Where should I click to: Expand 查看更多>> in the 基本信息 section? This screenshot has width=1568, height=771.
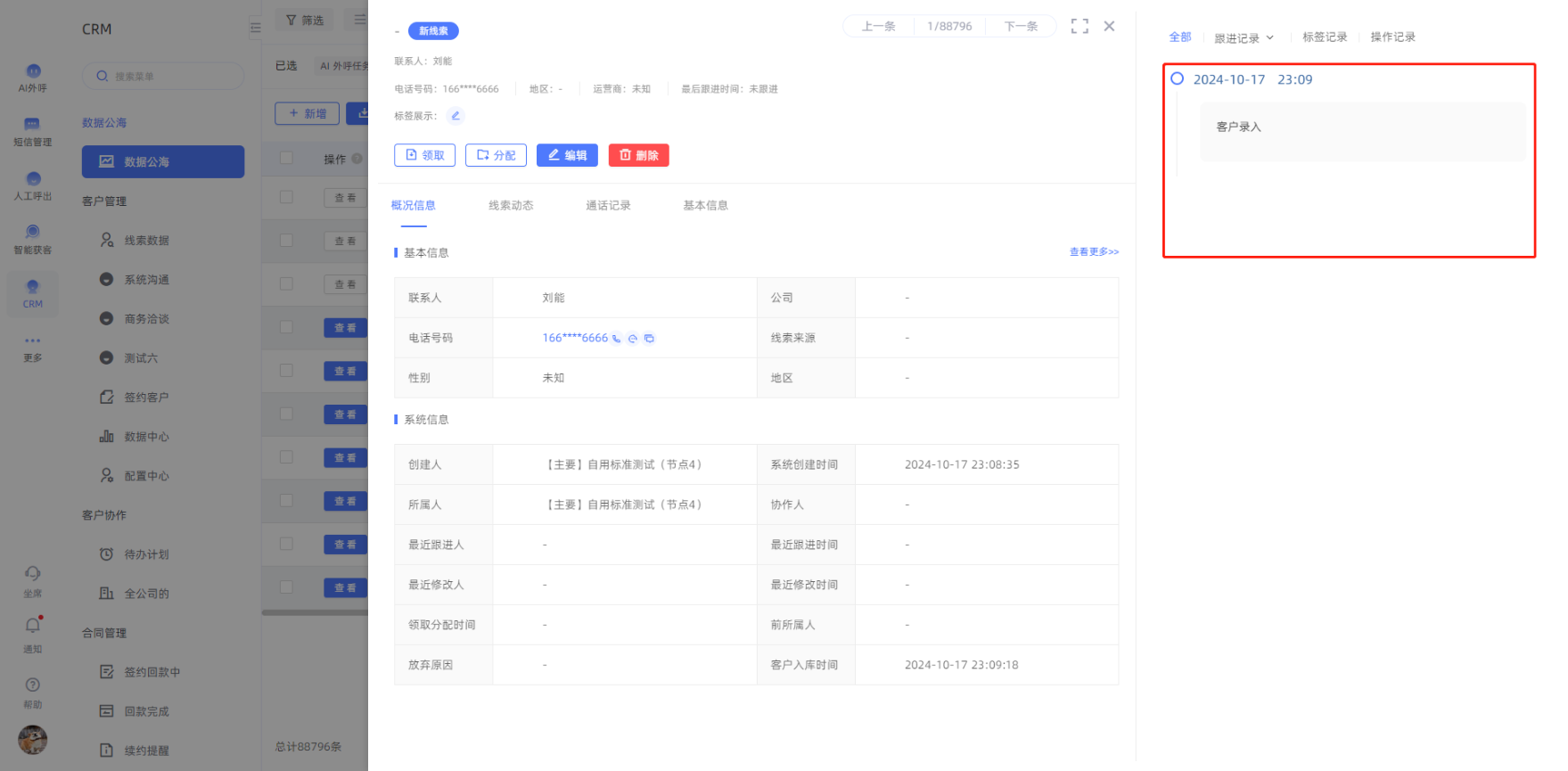coord(1094,252)
